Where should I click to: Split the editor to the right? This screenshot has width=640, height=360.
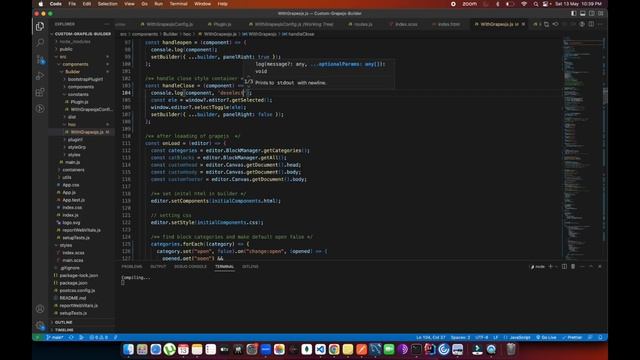coord(591,24)
